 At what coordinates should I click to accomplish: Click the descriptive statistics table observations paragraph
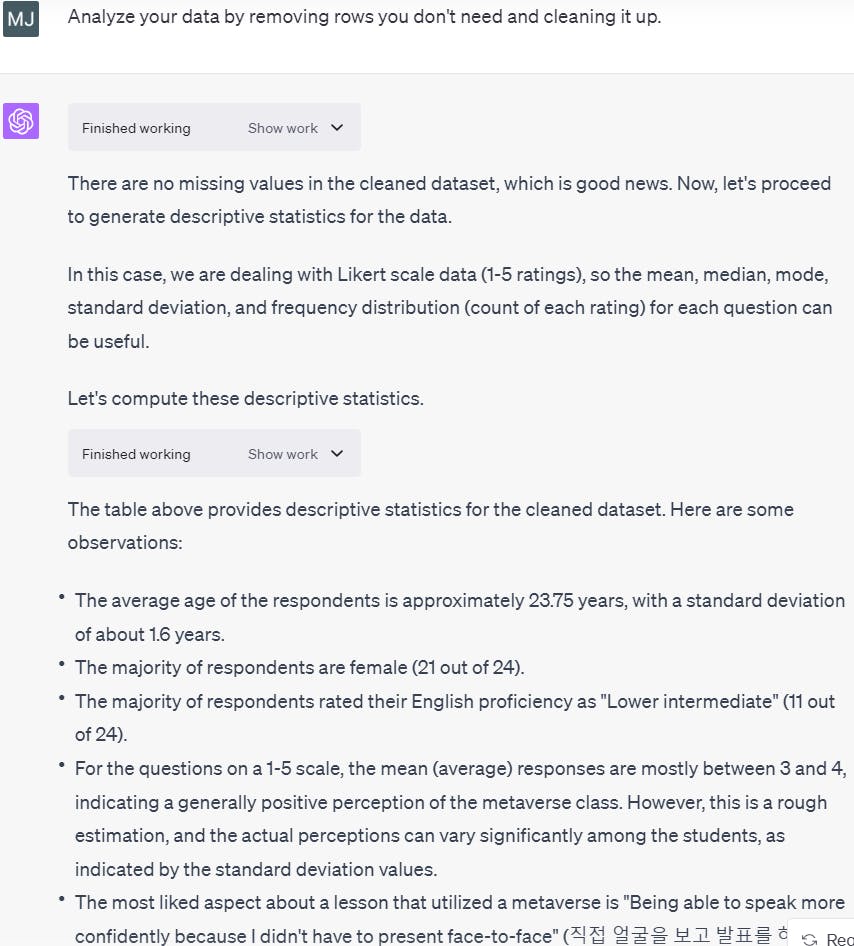430,525
